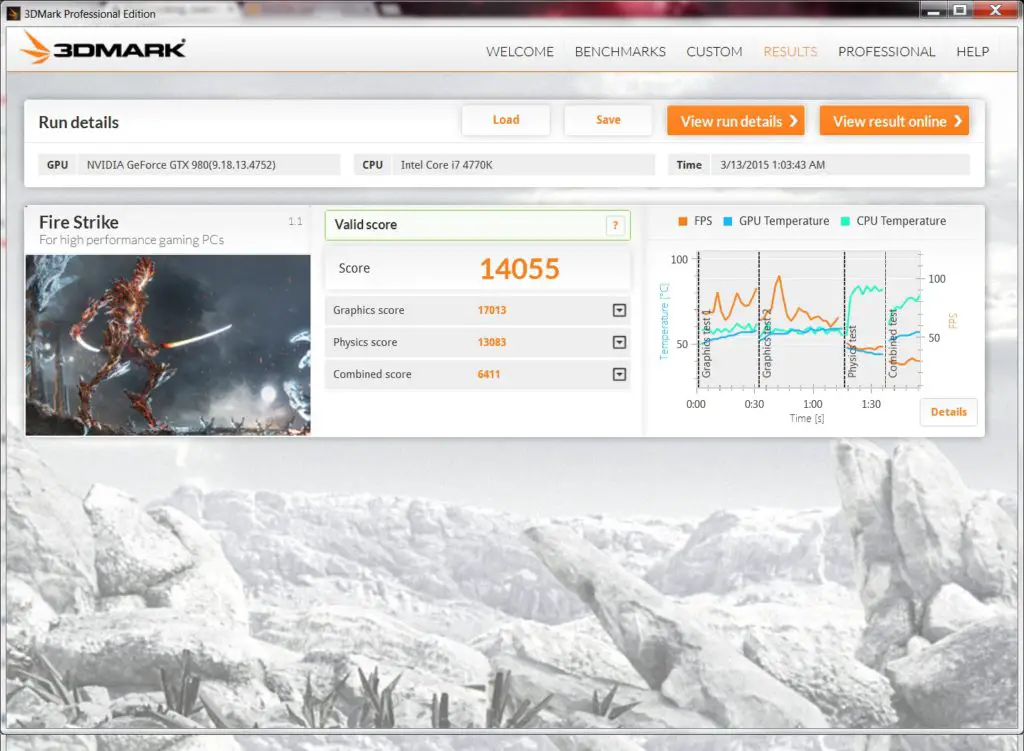Open the Help tab
Image resolution: width=1024 pixels, height=751 pixels.
(x=972, y=52)
